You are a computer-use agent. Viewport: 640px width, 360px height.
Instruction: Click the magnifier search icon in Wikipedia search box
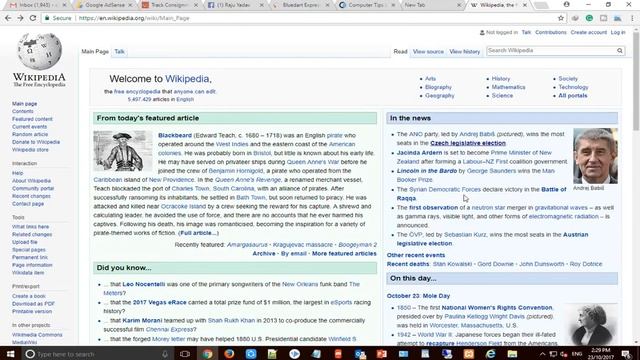620,51
